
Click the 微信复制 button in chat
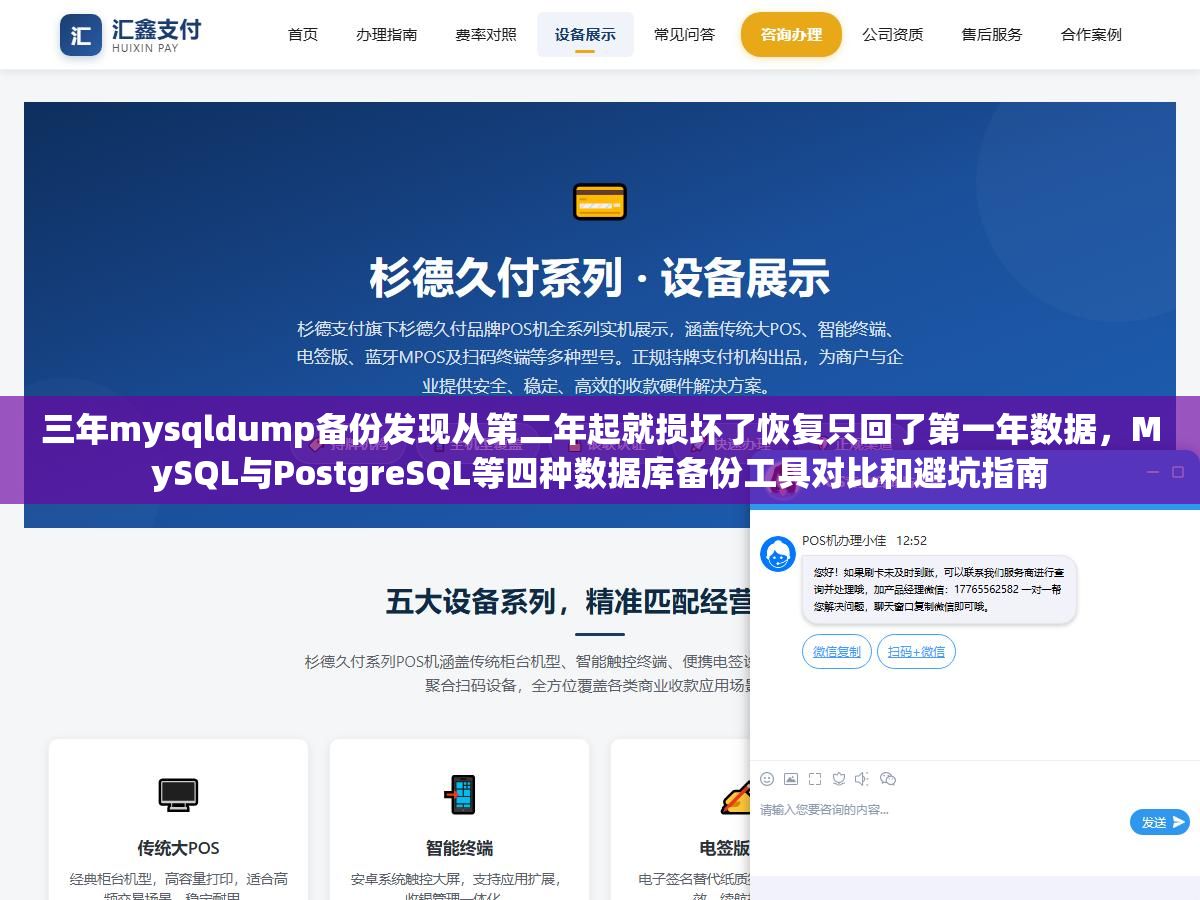[x=836, y=651]
